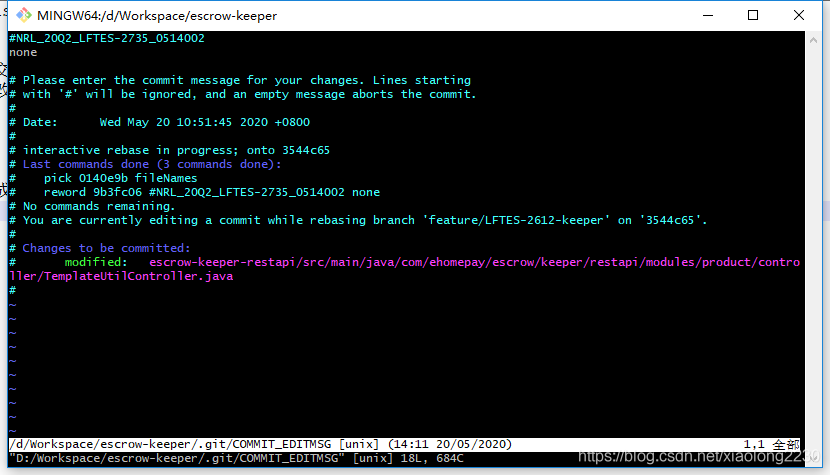Maximize the MINGW64 terminal window

coord(753,15)
